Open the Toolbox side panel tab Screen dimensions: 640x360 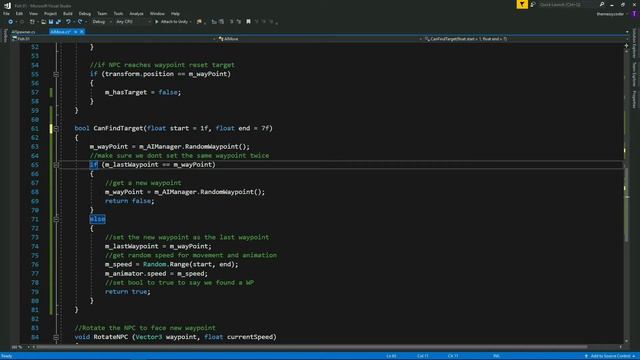pyautogui.click(x=5, y=36)
